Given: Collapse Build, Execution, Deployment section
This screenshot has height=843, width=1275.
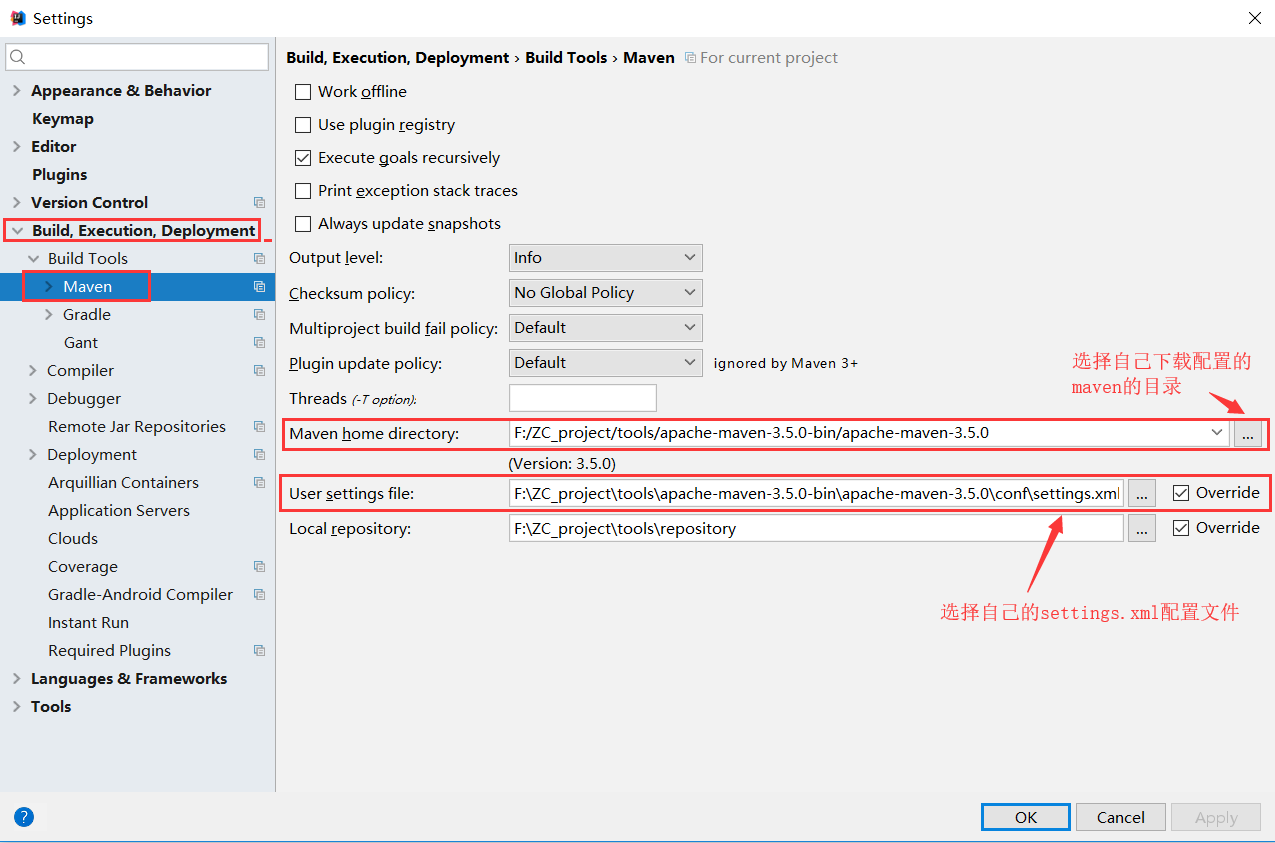Looking at the screenshot, I should 16,230.
